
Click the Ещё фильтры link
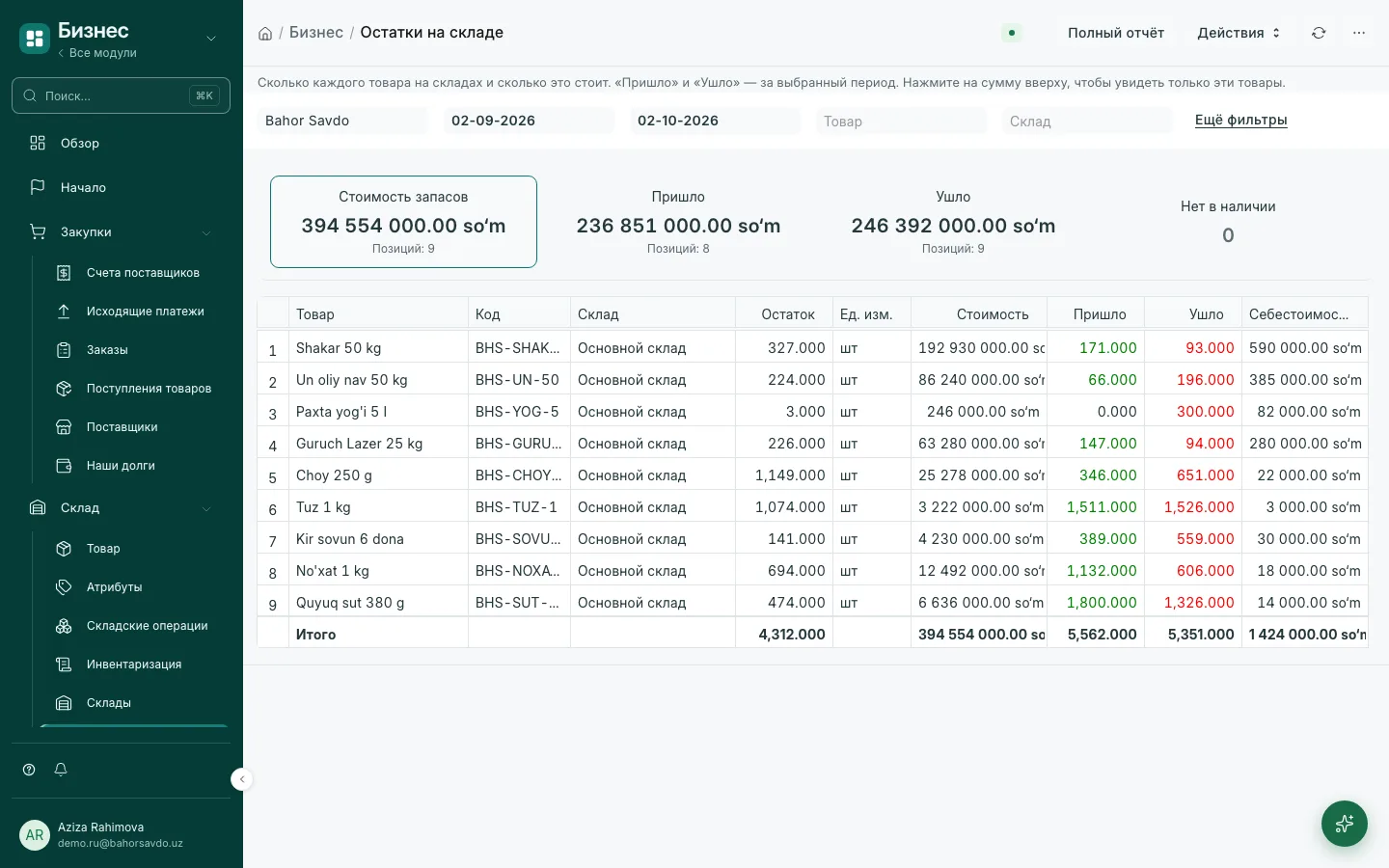tap(1240, 121)
